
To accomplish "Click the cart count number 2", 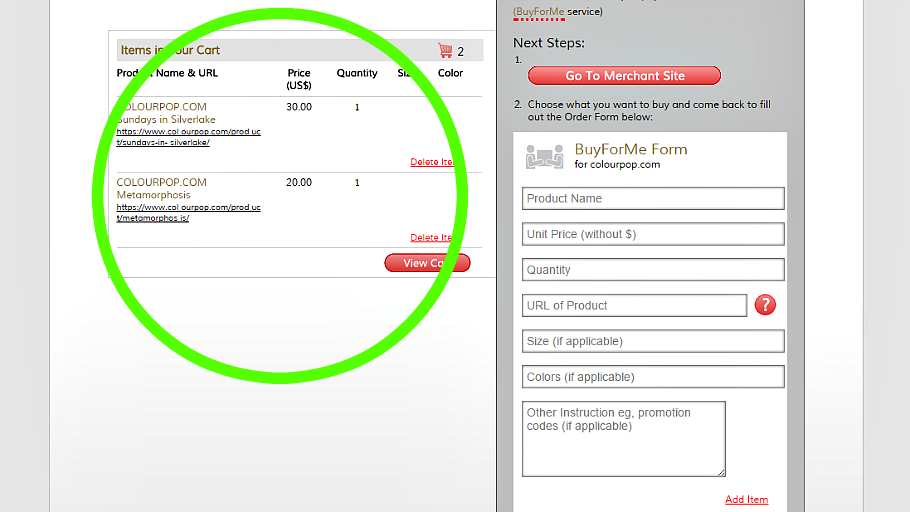I will point(460,52).
